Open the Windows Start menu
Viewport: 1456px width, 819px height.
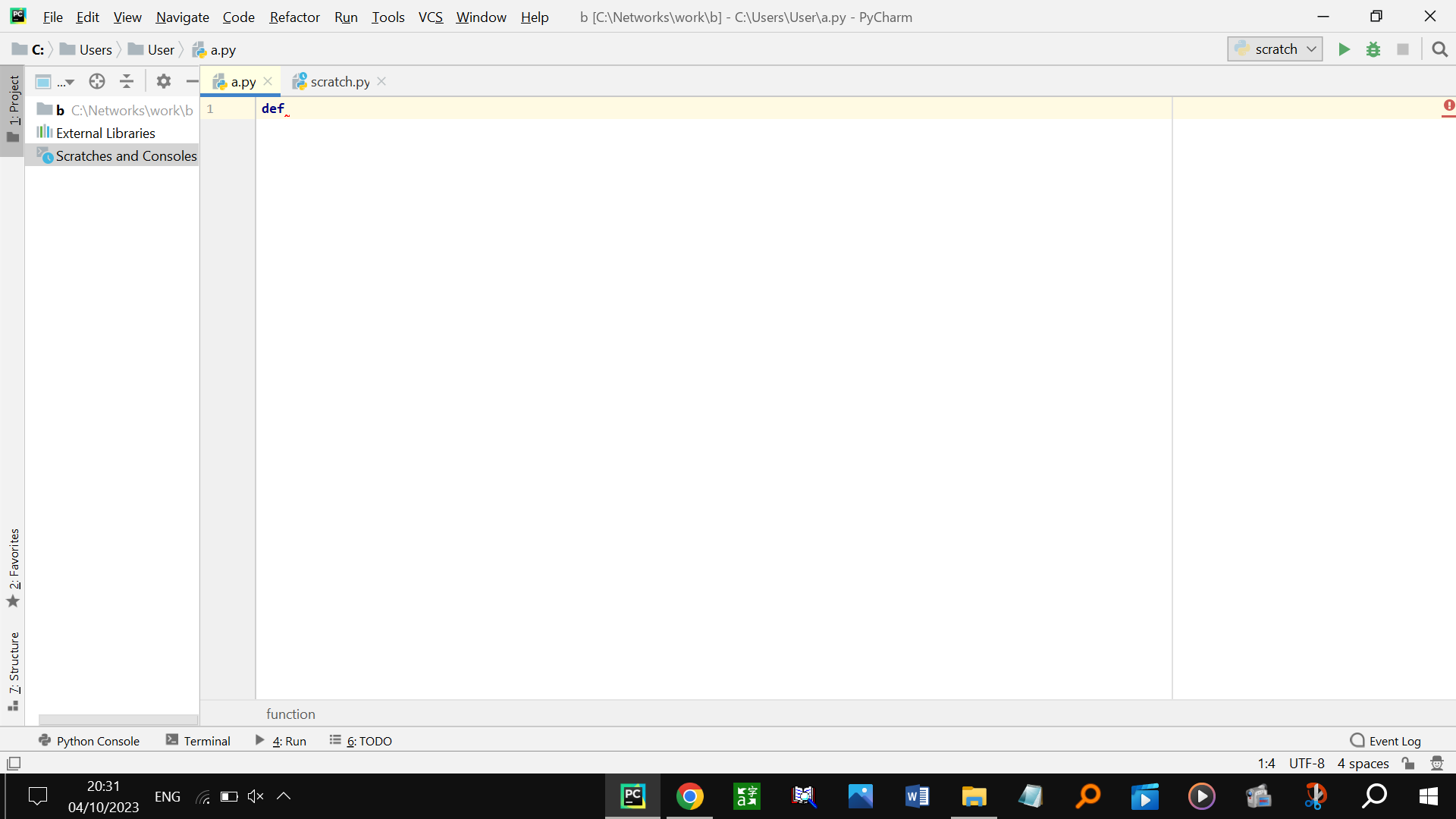pyautogui.click(x=1428, y=796)
